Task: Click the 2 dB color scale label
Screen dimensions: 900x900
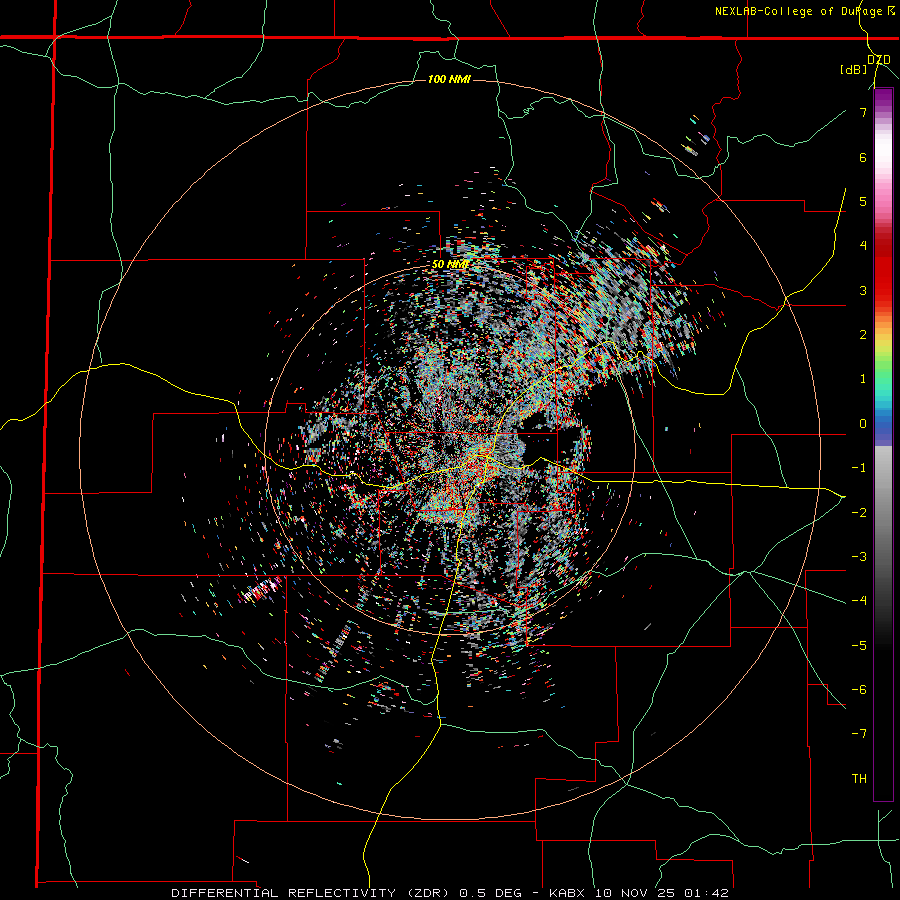Action: (x=863, y=335)
